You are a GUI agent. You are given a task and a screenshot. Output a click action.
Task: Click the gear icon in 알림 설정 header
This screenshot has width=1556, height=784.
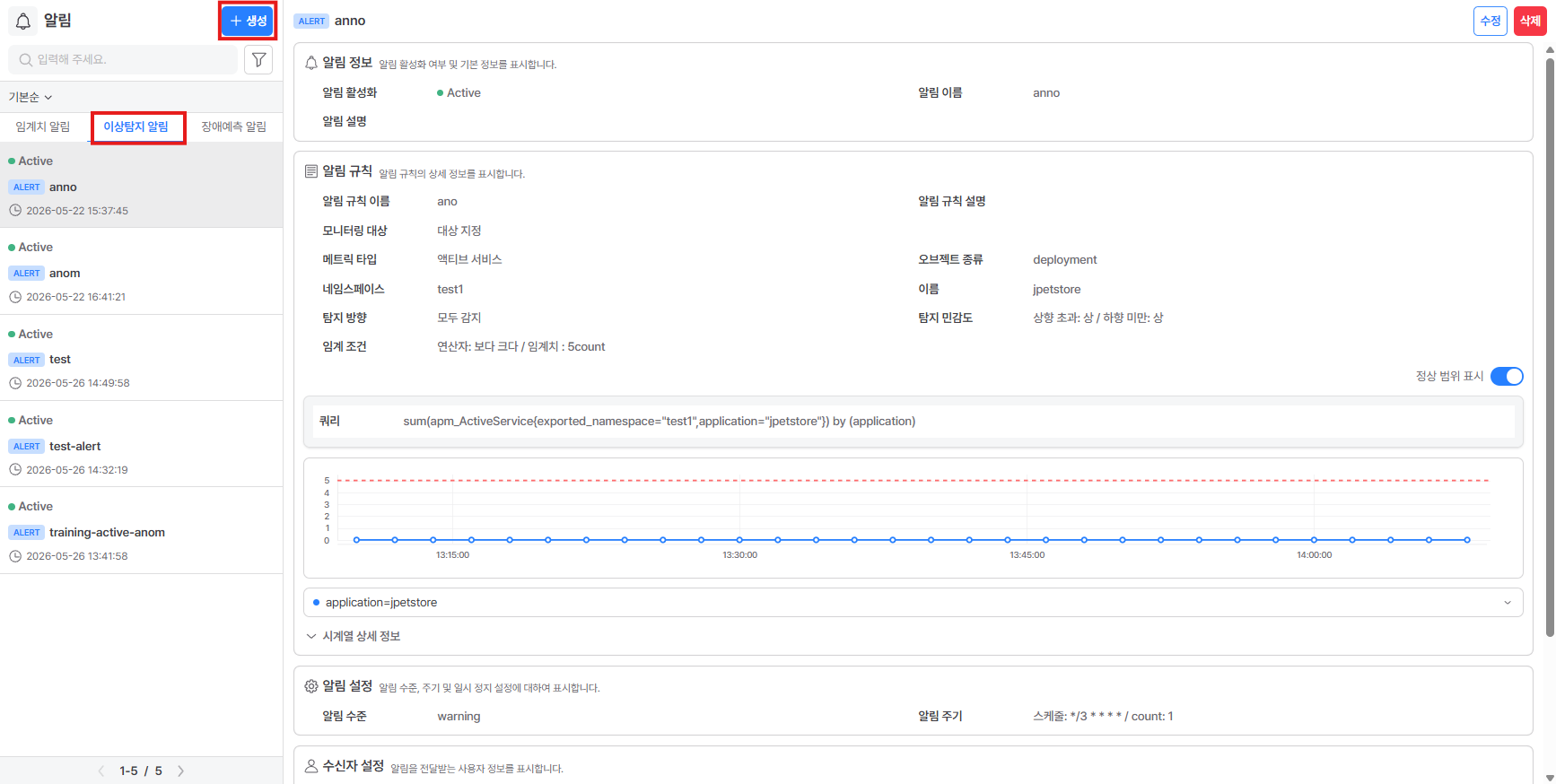(x=311, y=686)
